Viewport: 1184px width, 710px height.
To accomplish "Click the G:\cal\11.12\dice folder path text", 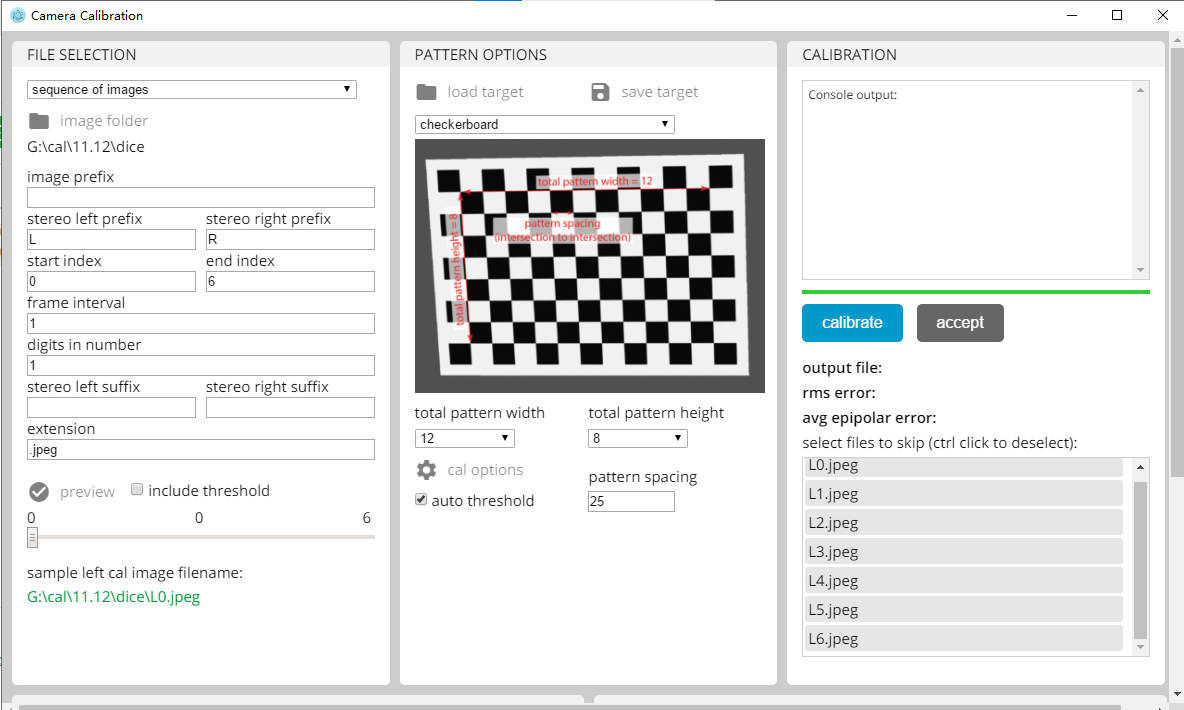I will click(85, 147).
